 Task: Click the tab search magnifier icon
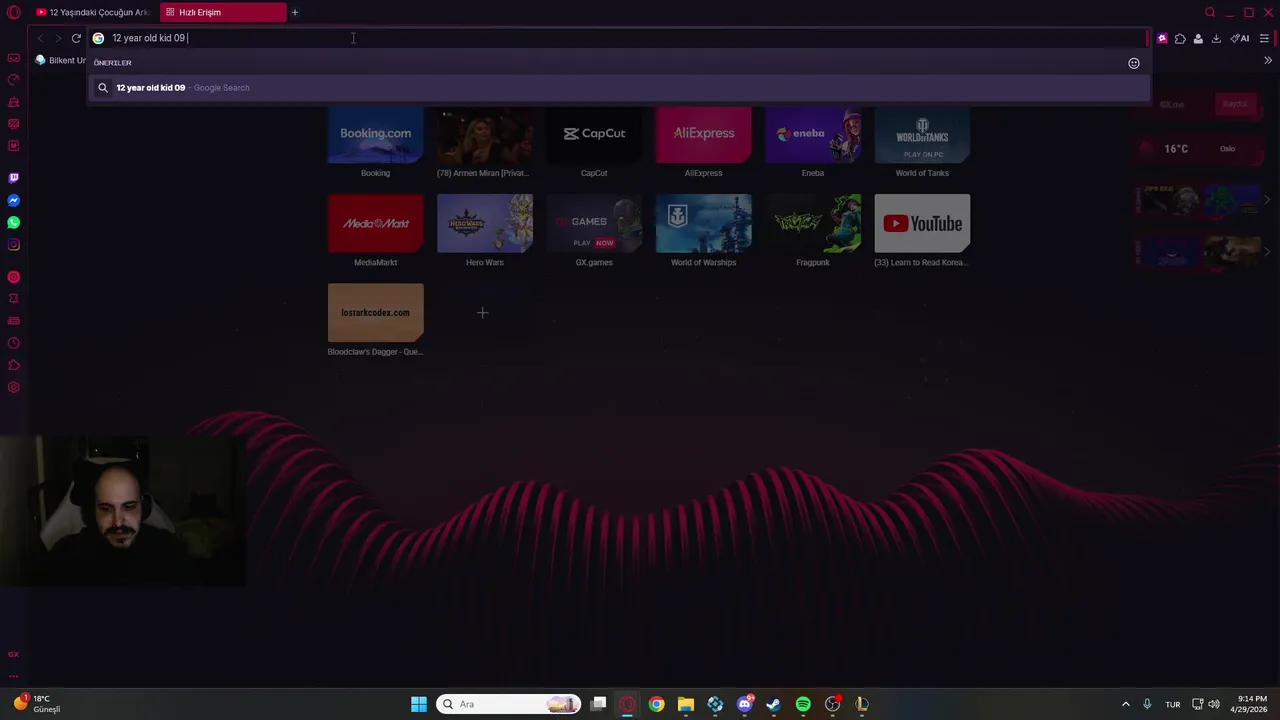coord(1210,12)
